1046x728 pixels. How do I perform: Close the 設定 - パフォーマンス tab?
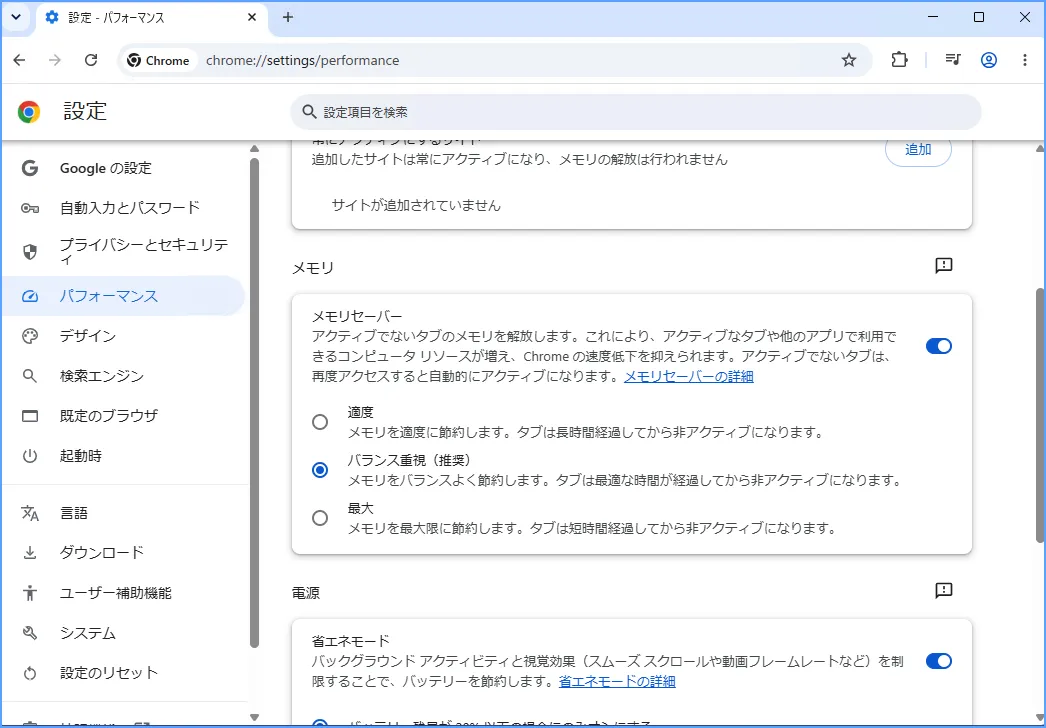pyautogui.click(x=252, y=17)
